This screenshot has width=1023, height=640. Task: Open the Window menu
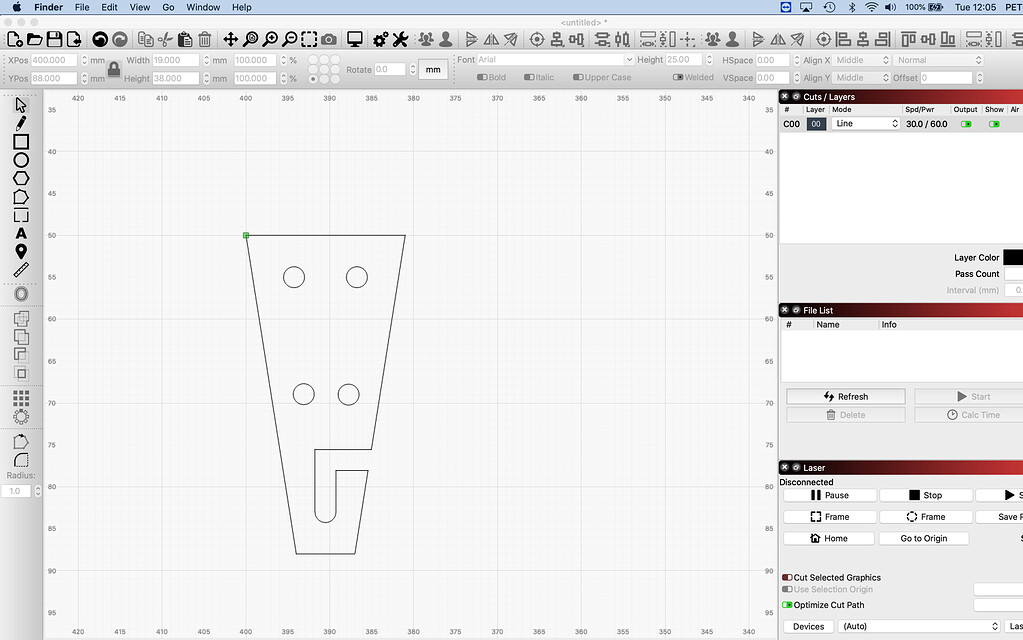pos(203,7)
